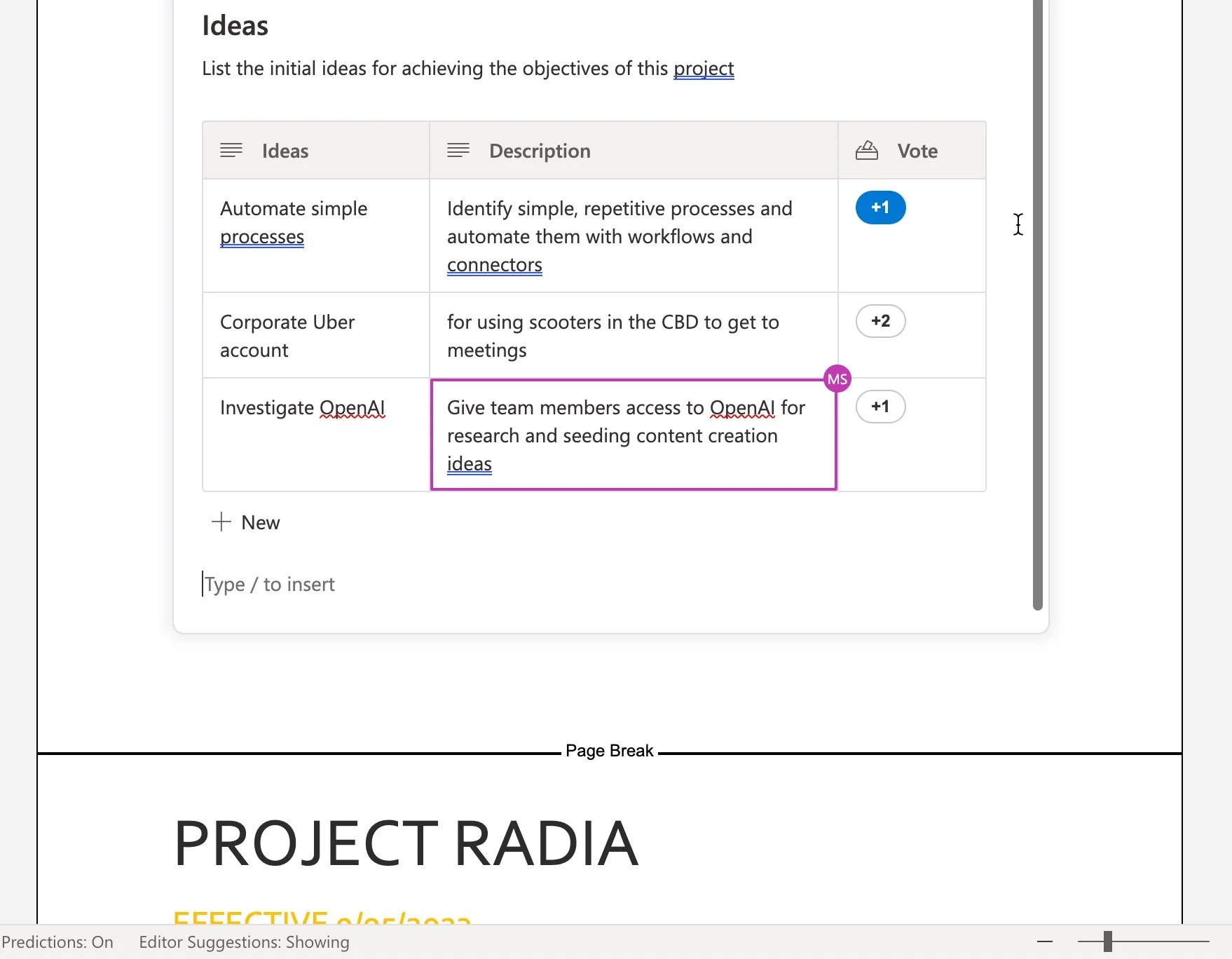Click the plus icon next to New
Screen dimensions: 1232x959
click(x=221, y=522)
